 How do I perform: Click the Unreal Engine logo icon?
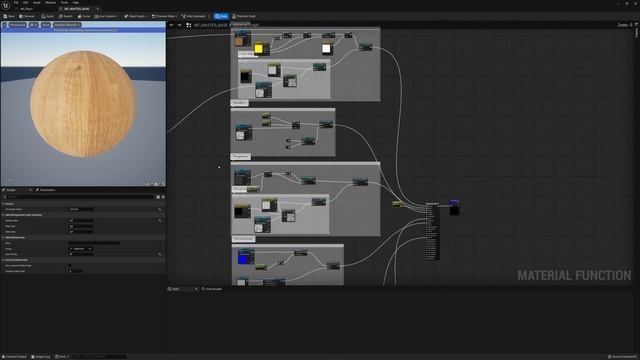pos(6,6)
